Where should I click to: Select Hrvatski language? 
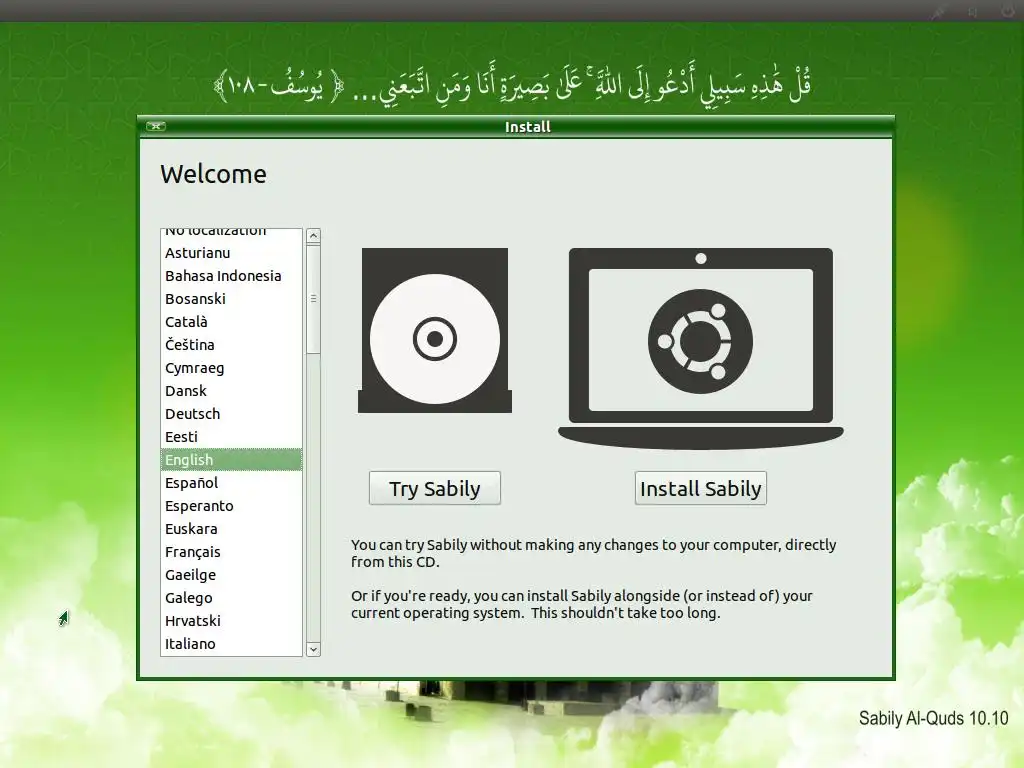[x=231, y=620]
